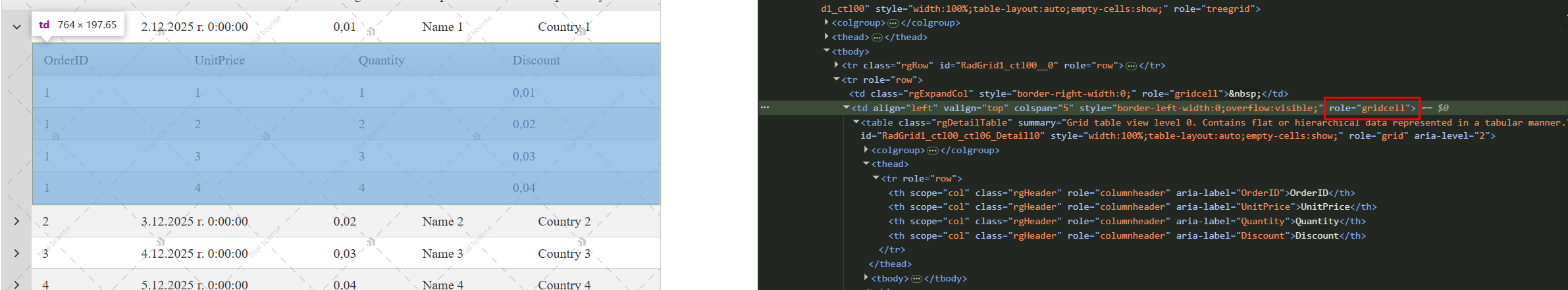Click the OrderID column header in detail table
The image size is (1568, 290).
point(66,60)
